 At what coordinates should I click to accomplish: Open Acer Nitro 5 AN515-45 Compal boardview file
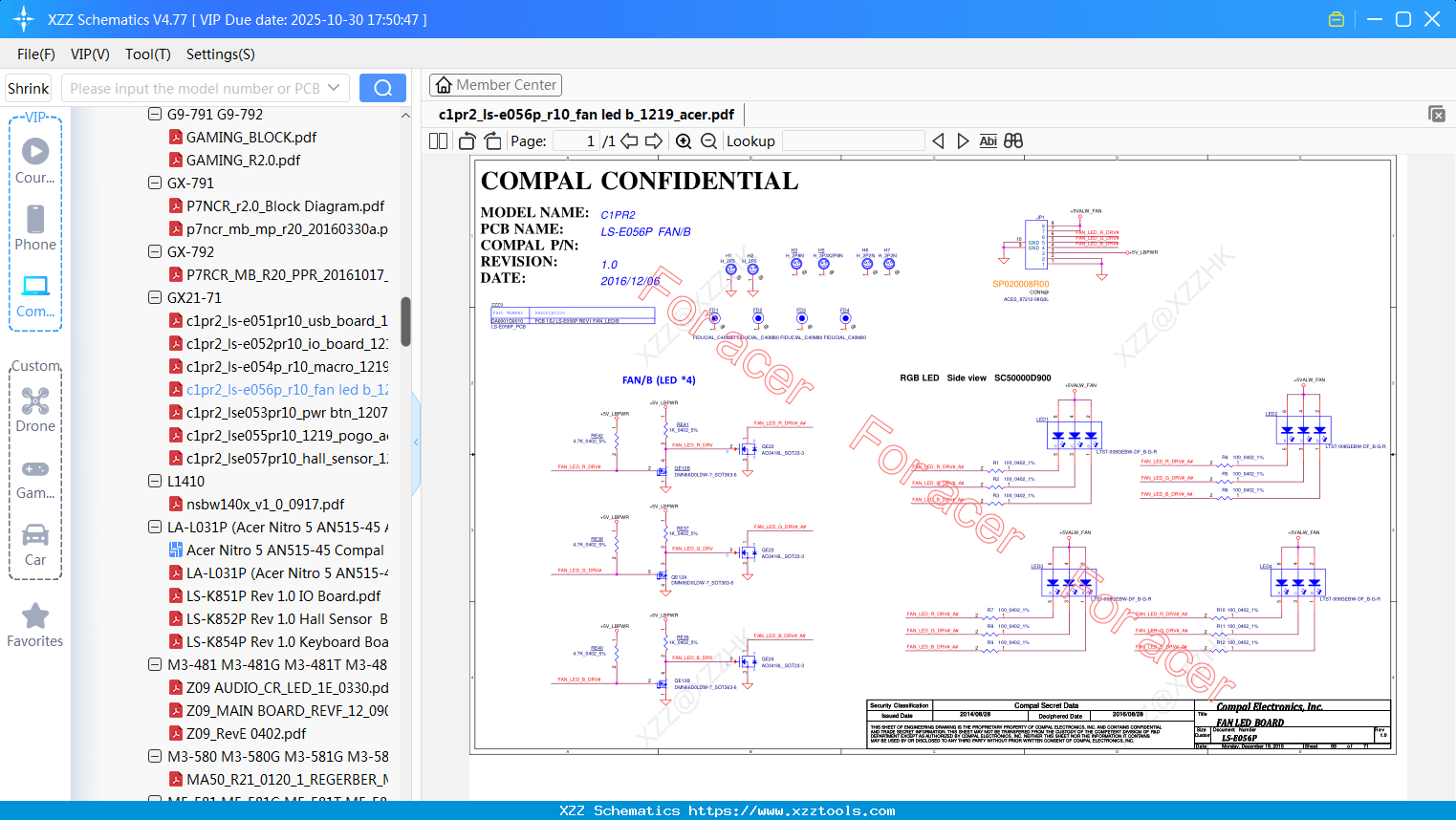[x=276, y=550]
